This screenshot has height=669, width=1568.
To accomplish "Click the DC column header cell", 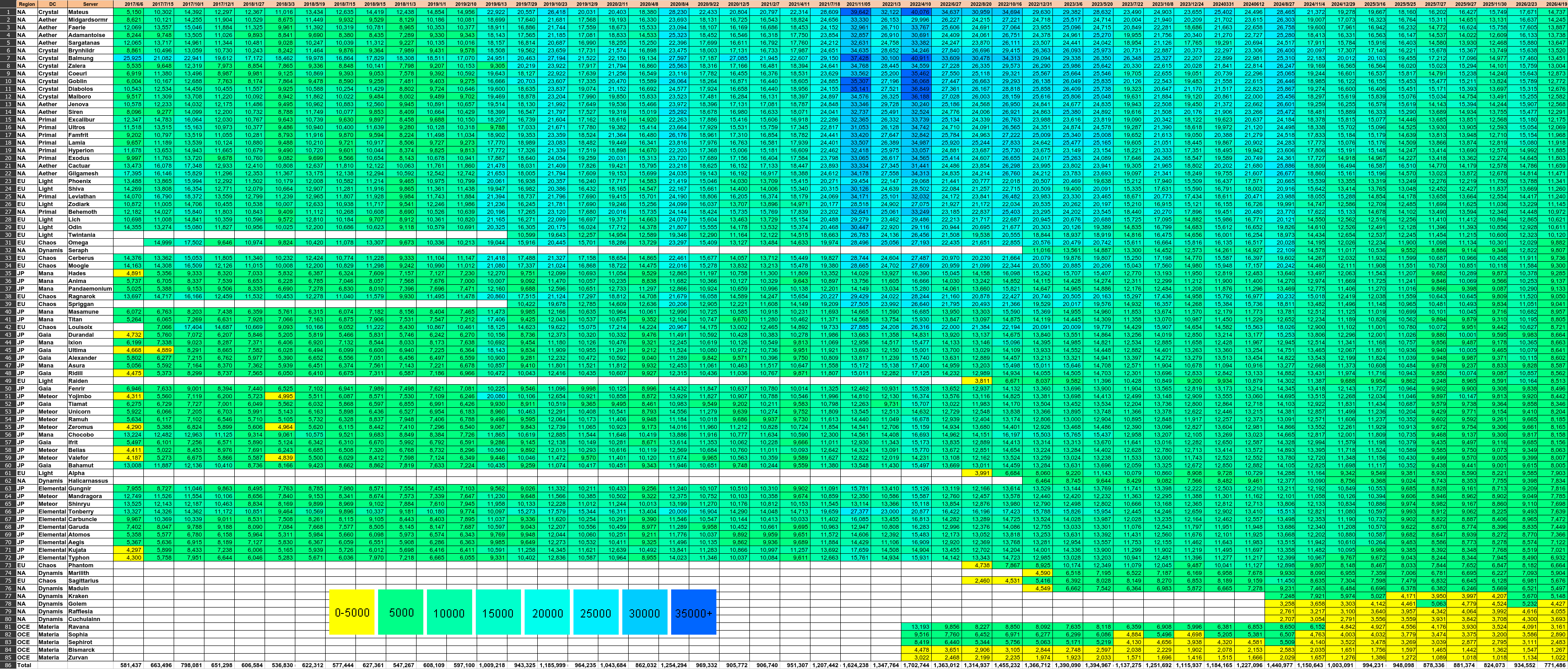I will 52,4.
